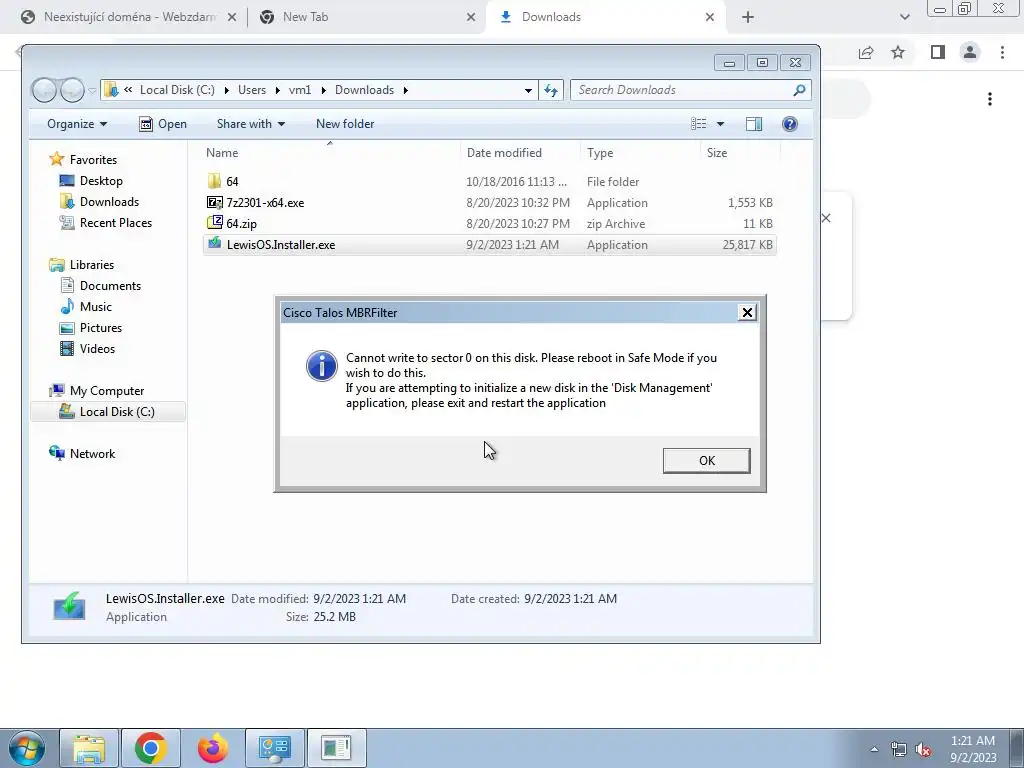
Task: Select the 64 folder
Action: pyautogui.click(x=489, y=182)
